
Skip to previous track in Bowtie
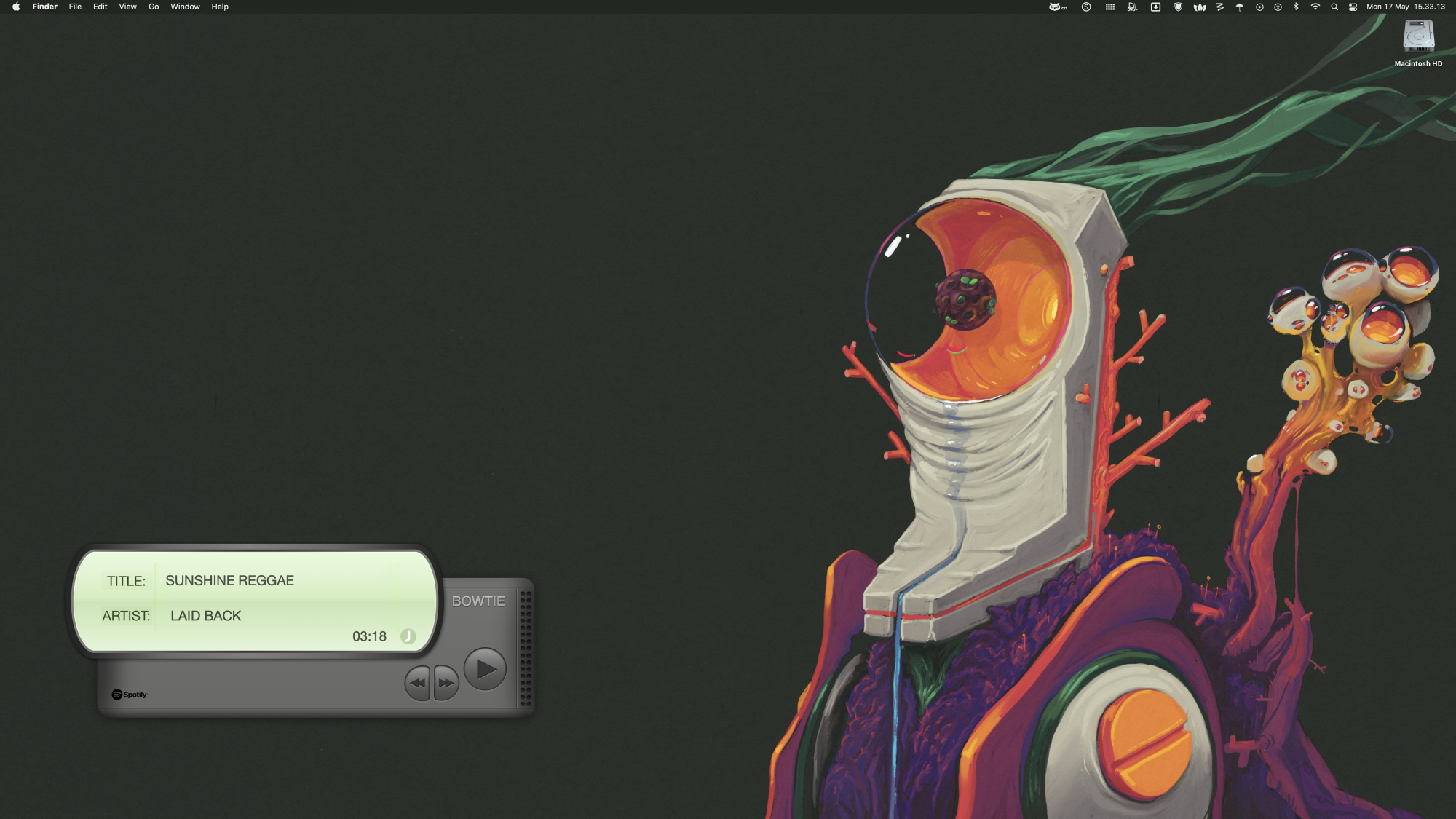418,683
